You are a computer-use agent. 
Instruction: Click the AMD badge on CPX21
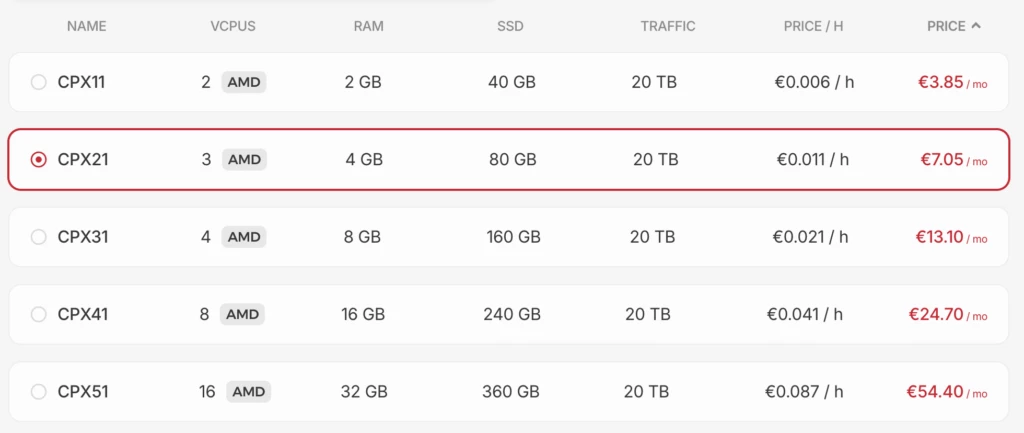coord(244,159)
